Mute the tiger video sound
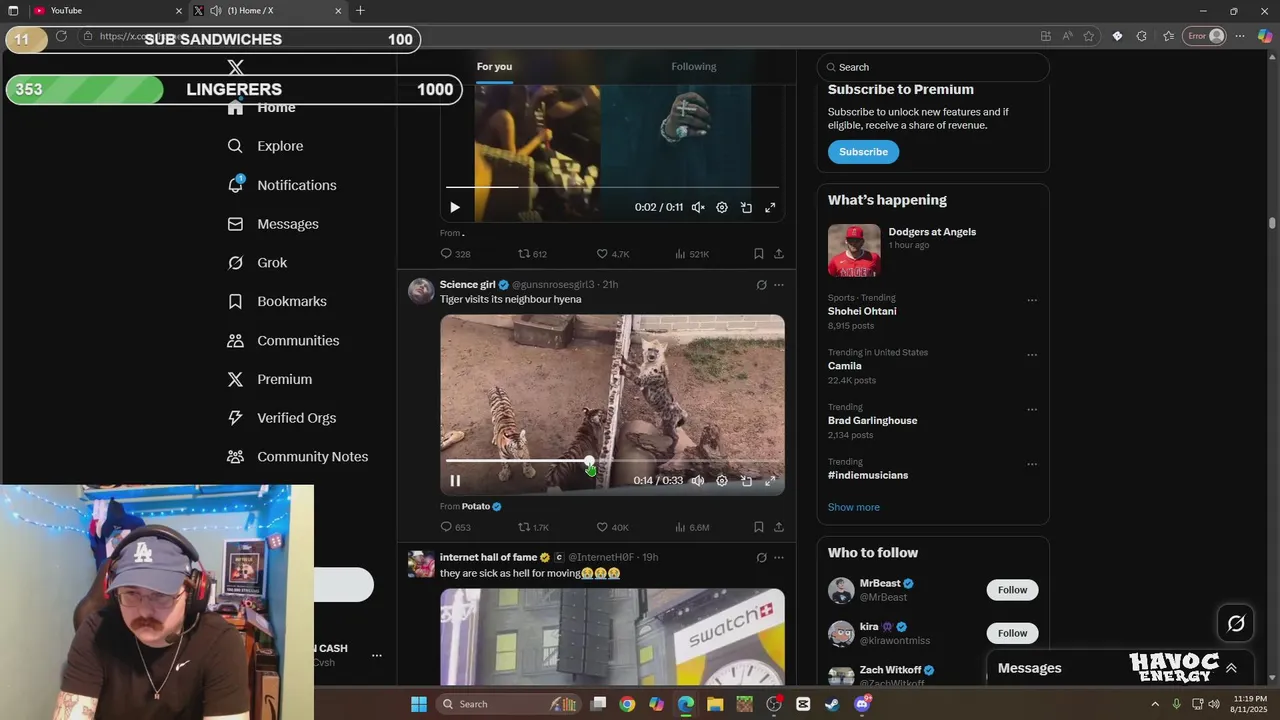 698,481
